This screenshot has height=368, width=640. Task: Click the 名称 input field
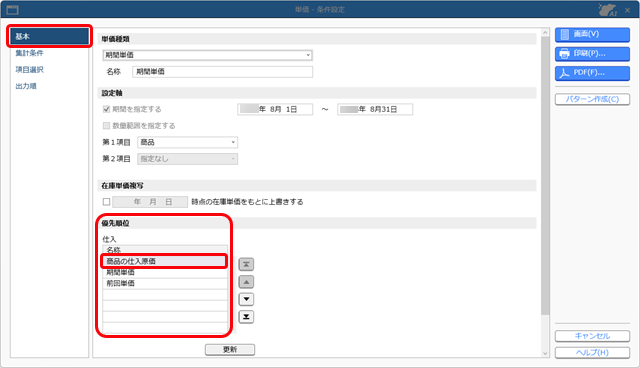(222, 72)
